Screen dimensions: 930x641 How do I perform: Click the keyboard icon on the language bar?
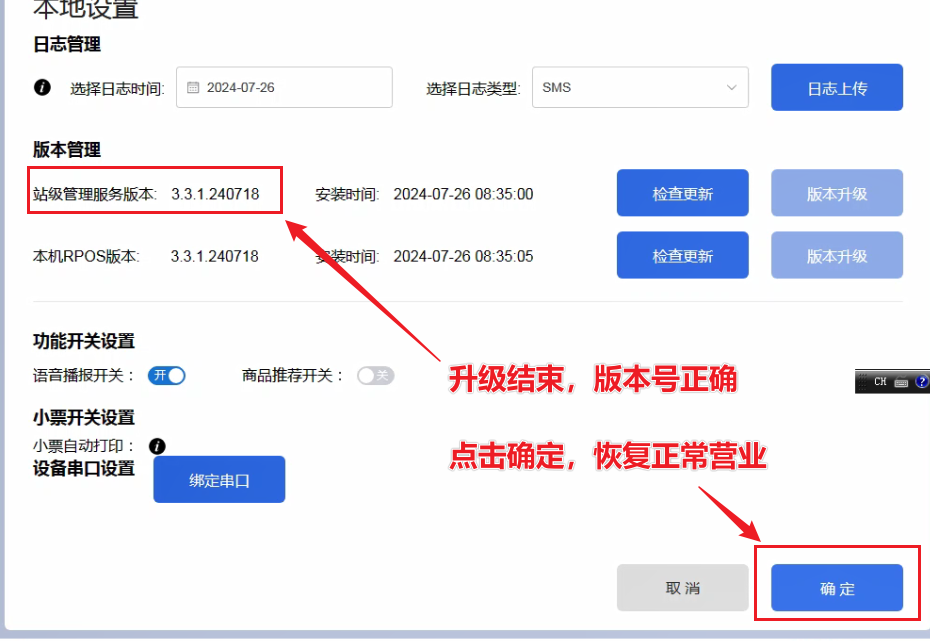tap(901, 382)
